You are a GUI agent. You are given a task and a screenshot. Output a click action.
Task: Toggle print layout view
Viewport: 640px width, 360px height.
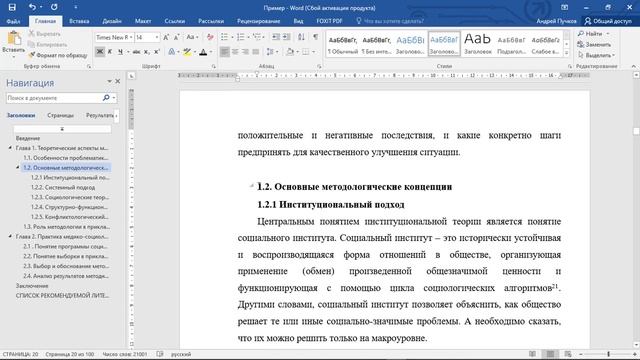tap(550, 354)
